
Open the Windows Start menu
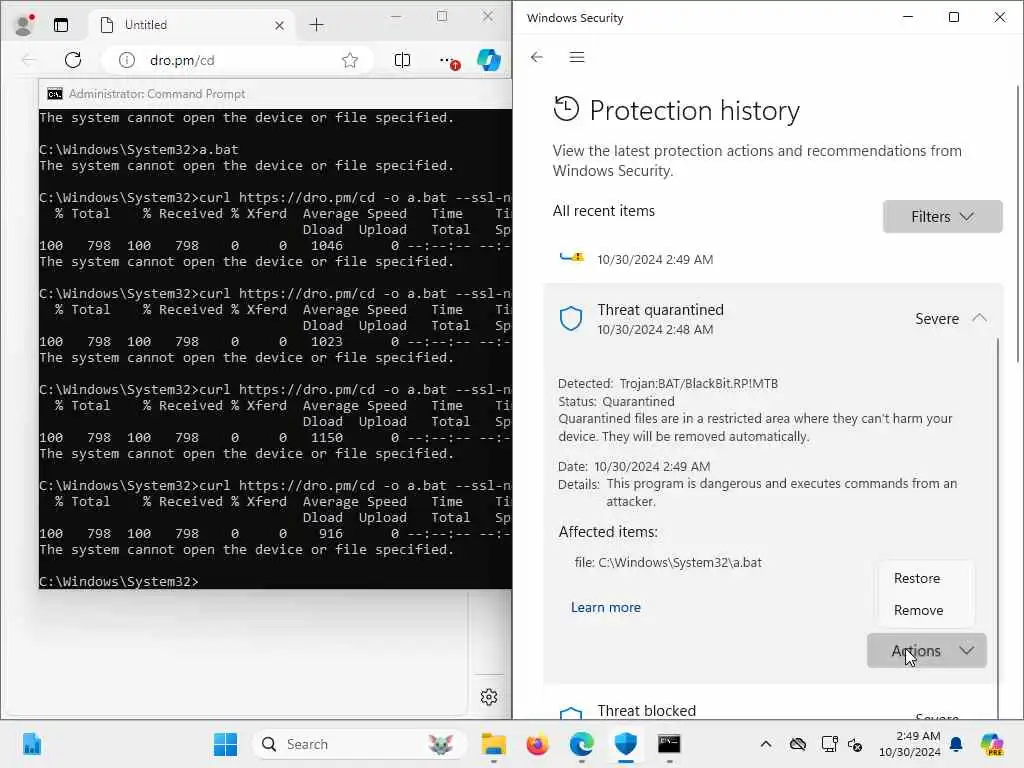(x=226, y=744)
